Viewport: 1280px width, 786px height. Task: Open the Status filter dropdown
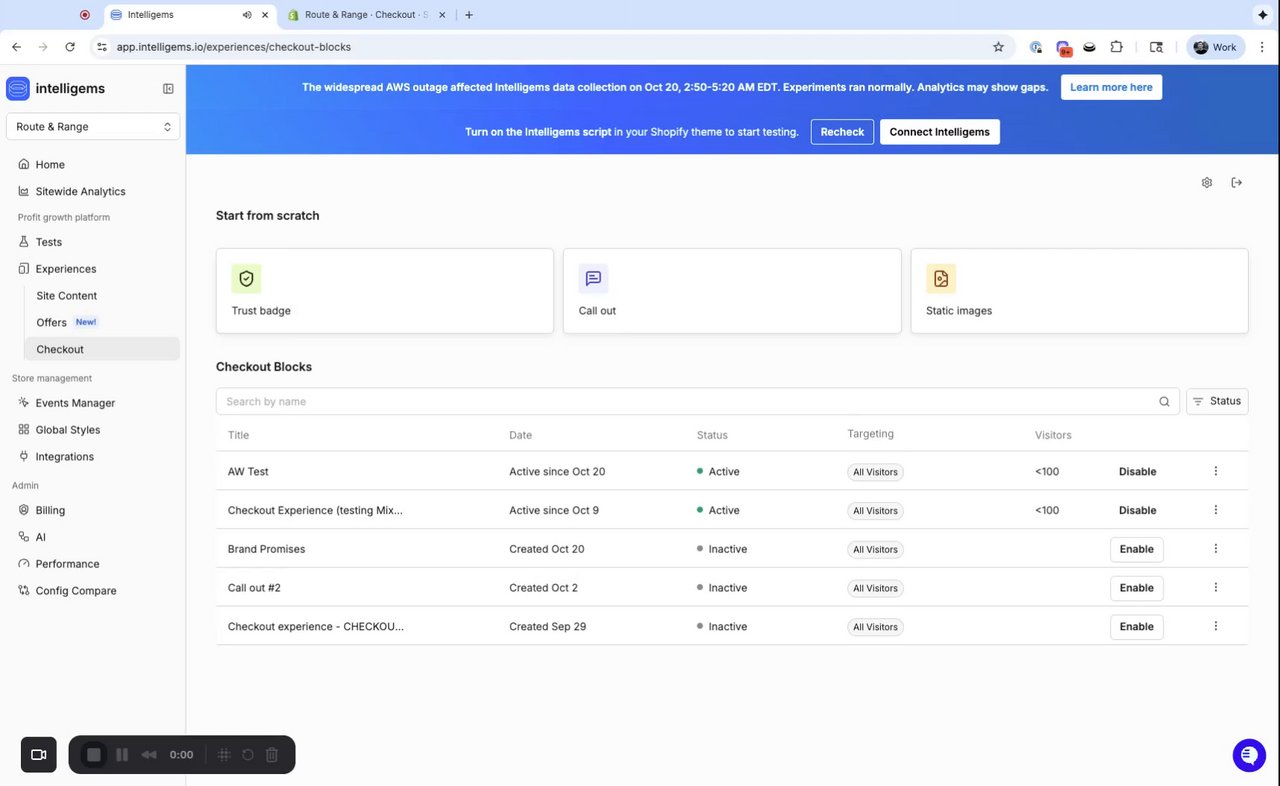pyautogui.click(x=1217, y=402)
